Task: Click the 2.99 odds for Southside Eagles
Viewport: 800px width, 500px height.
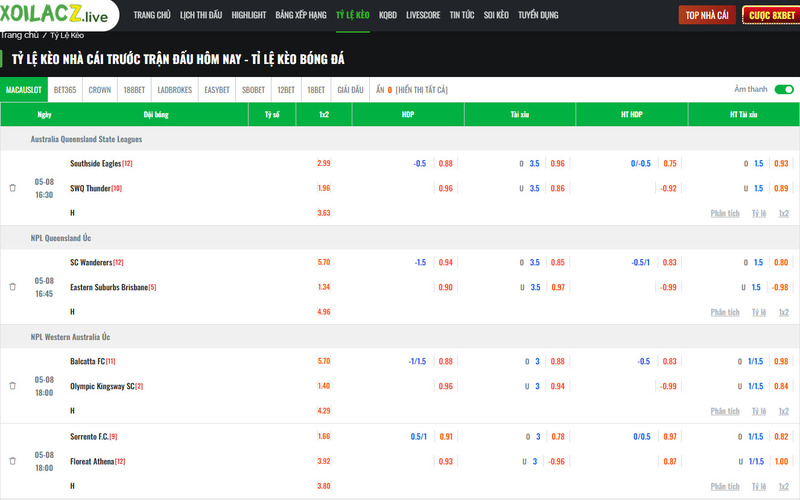Action: [x=323, y=163]
